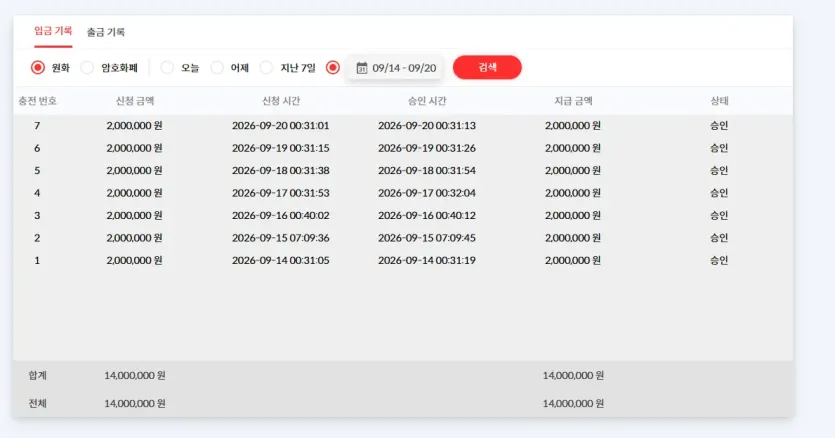Viewport: 835px width, 438px height.
Task: Click the red 검색 button
Action: (x=487, y=67)
